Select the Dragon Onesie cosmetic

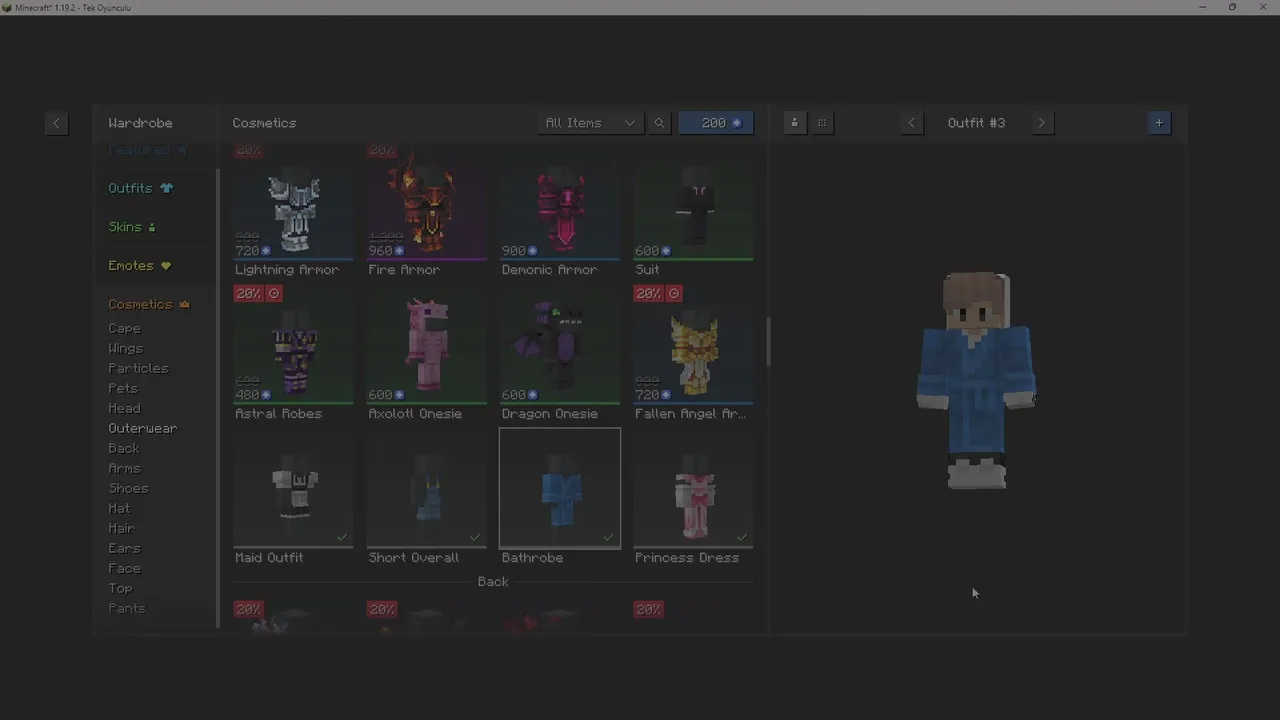click(560, 354)
